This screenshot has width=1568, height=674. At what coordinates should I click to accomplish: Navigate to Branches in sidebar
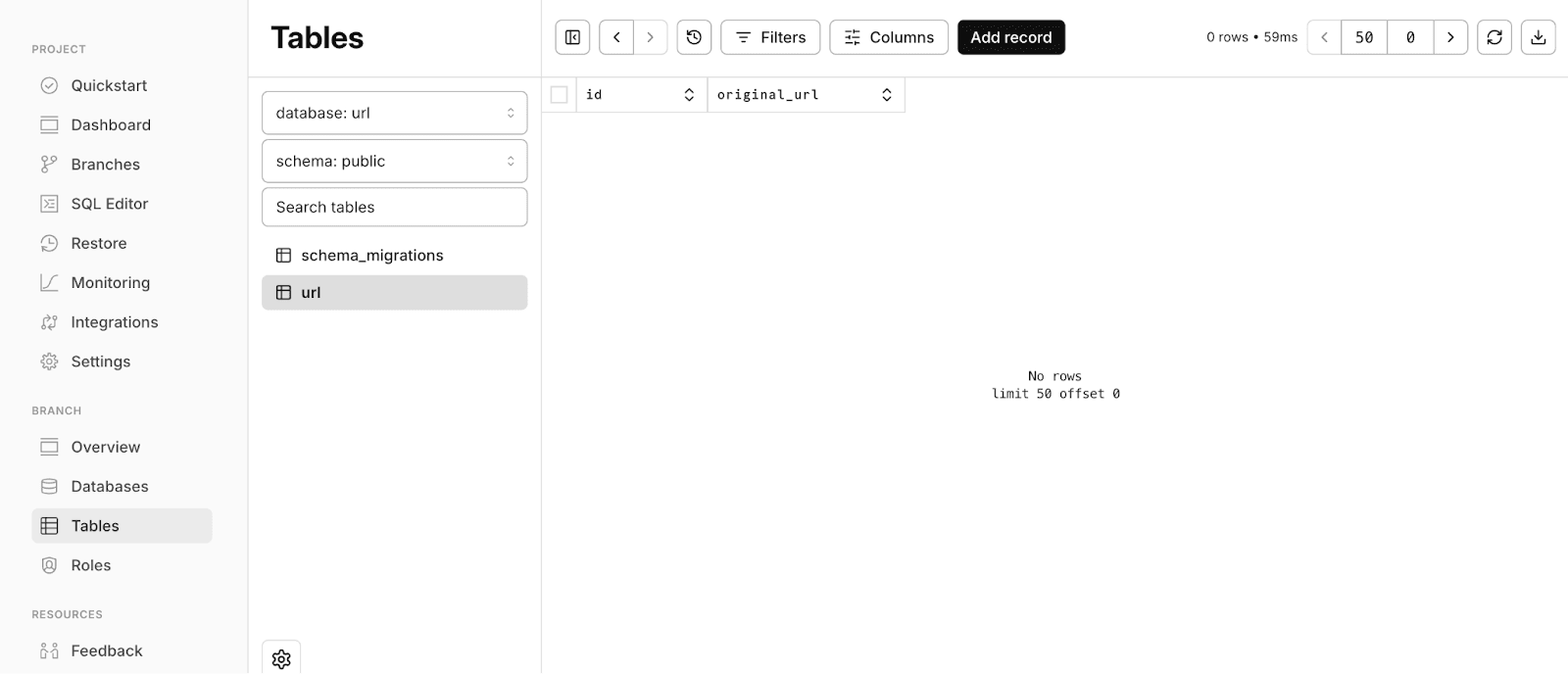click(105, 165)
